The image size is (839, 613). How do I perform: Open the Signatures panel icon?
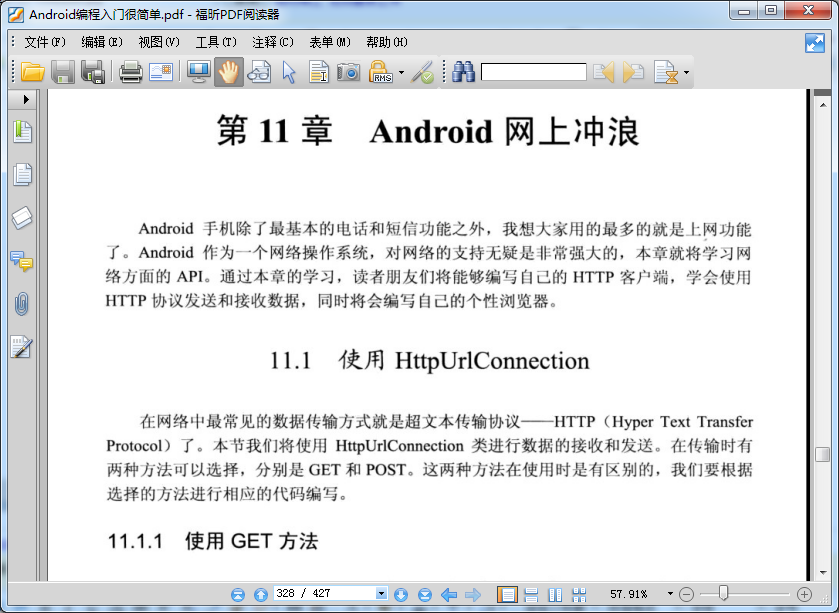tap(21, 347)
